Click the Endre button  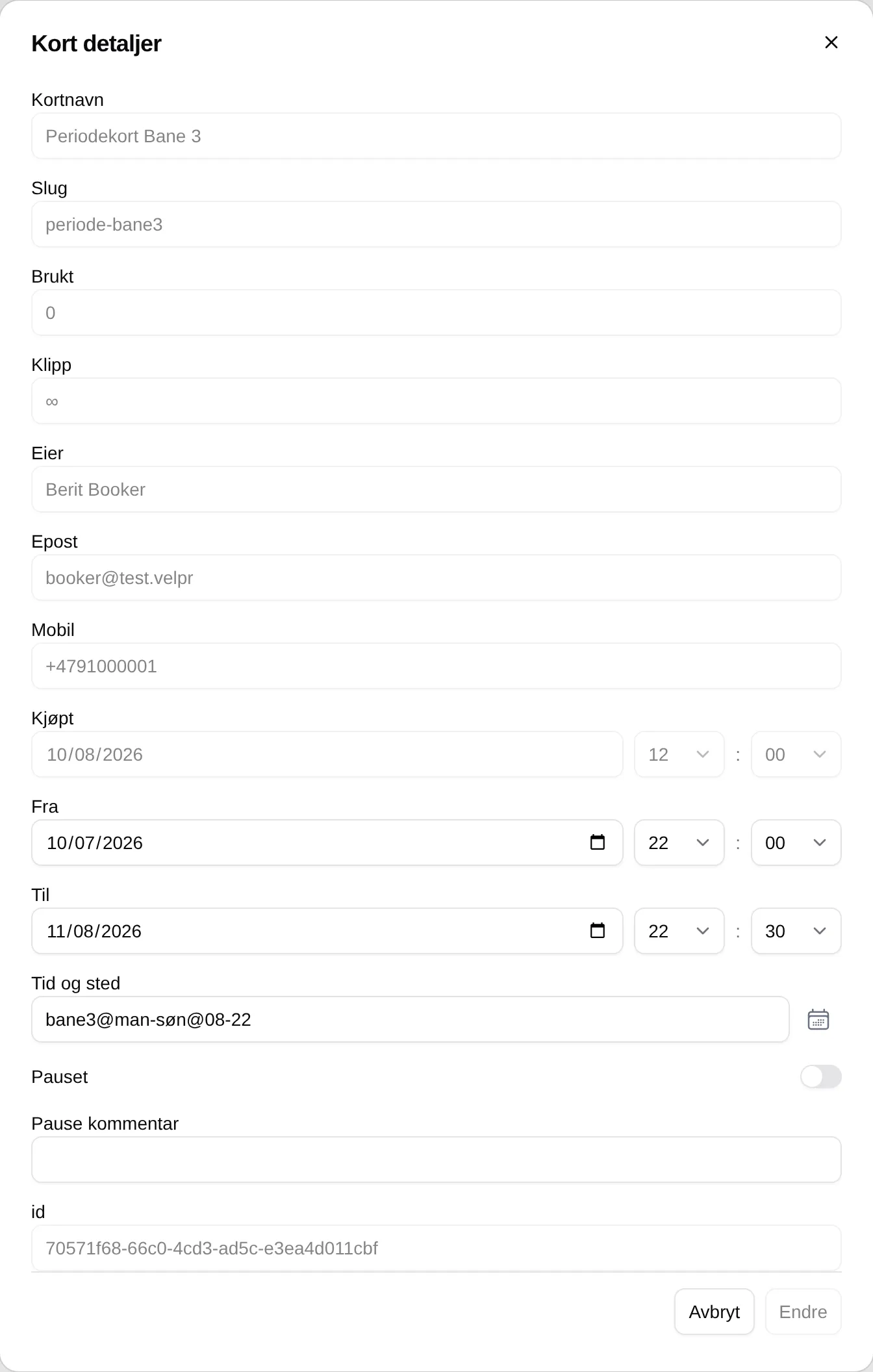(803, 1312)
